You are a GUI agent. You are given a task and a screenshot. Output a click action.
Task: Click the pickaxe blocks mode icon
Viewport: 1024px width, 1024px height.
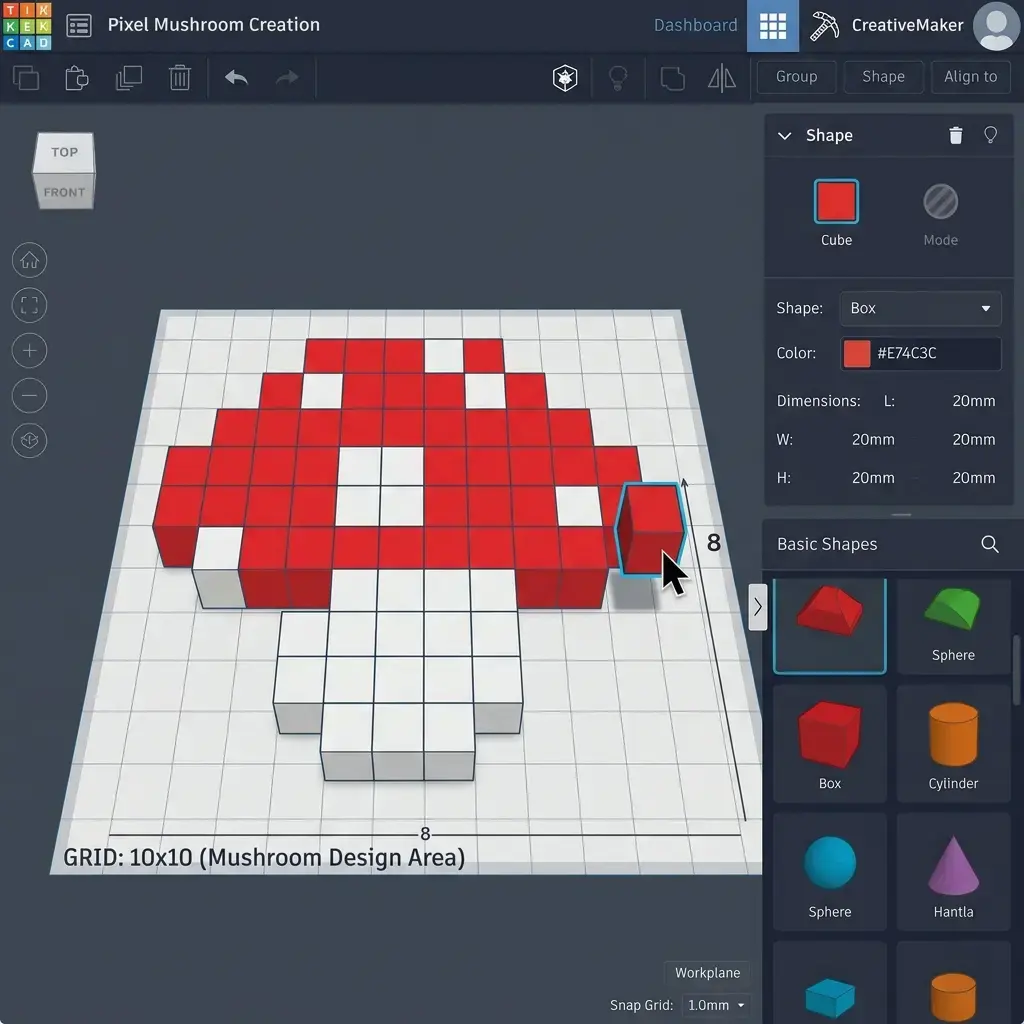coord(824,26)
